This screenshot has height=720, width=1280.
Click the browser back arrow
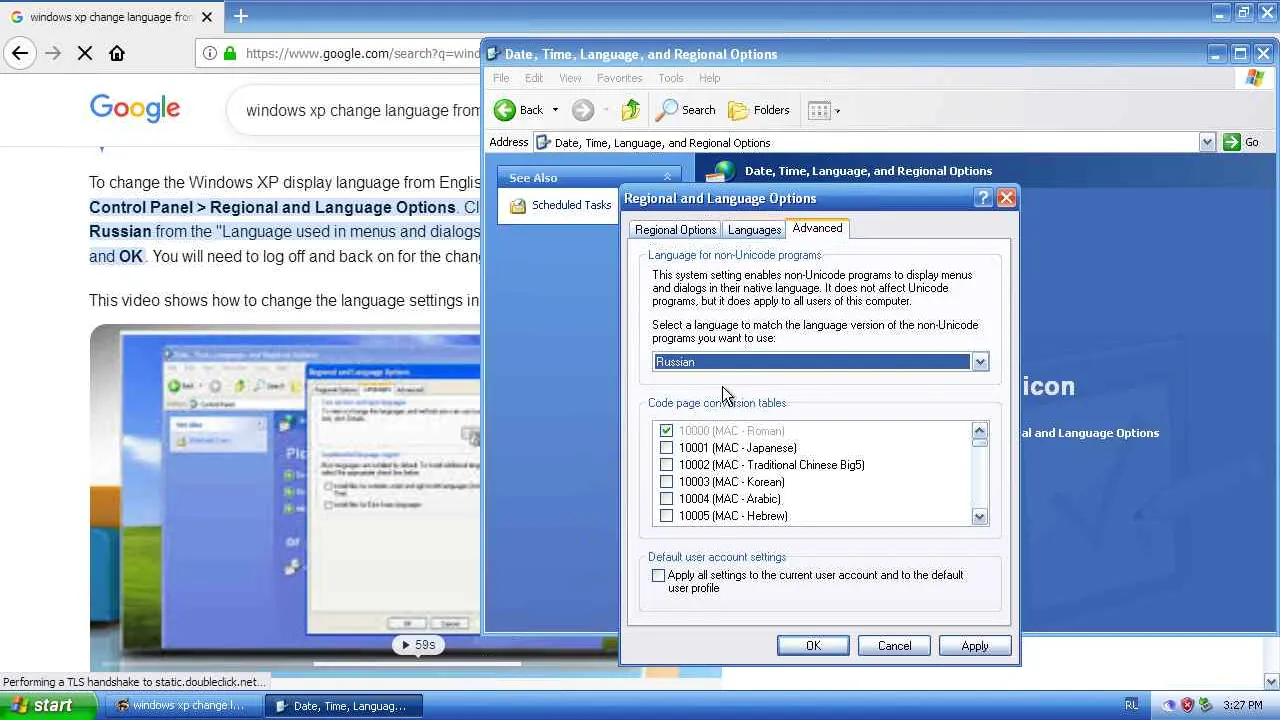(20, 53)
